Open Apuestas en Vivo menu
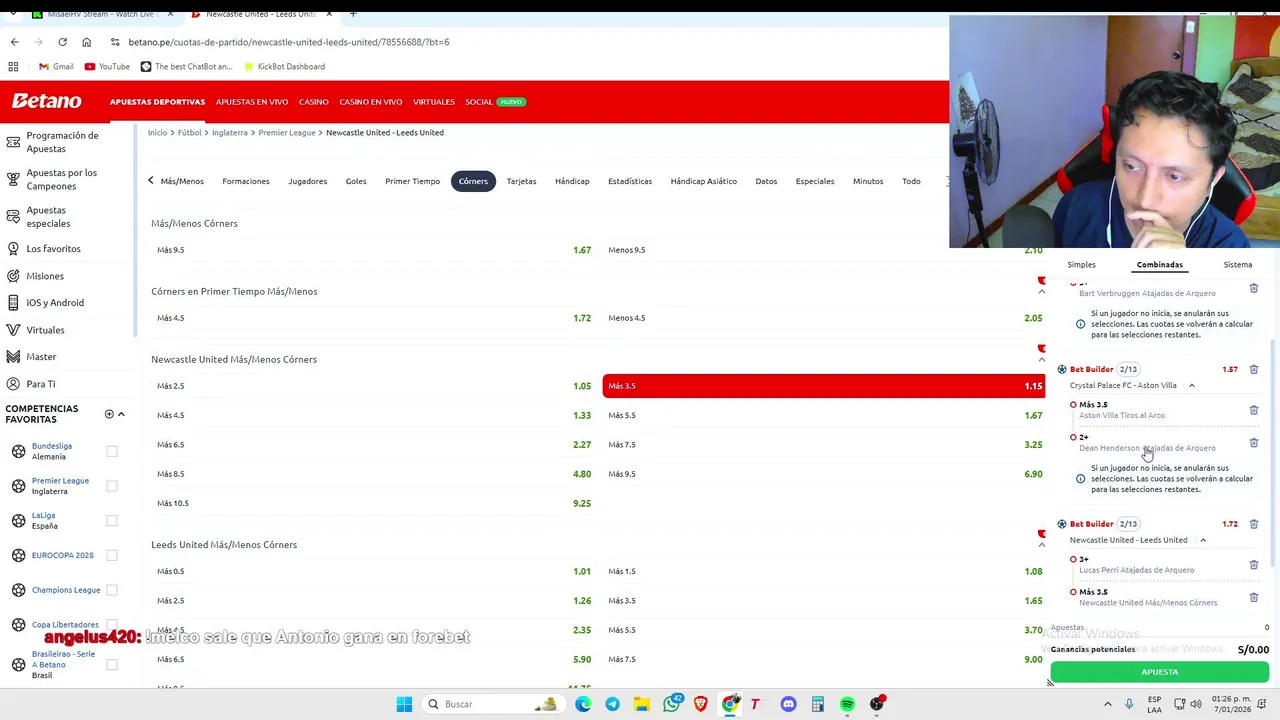 (252, 102)
